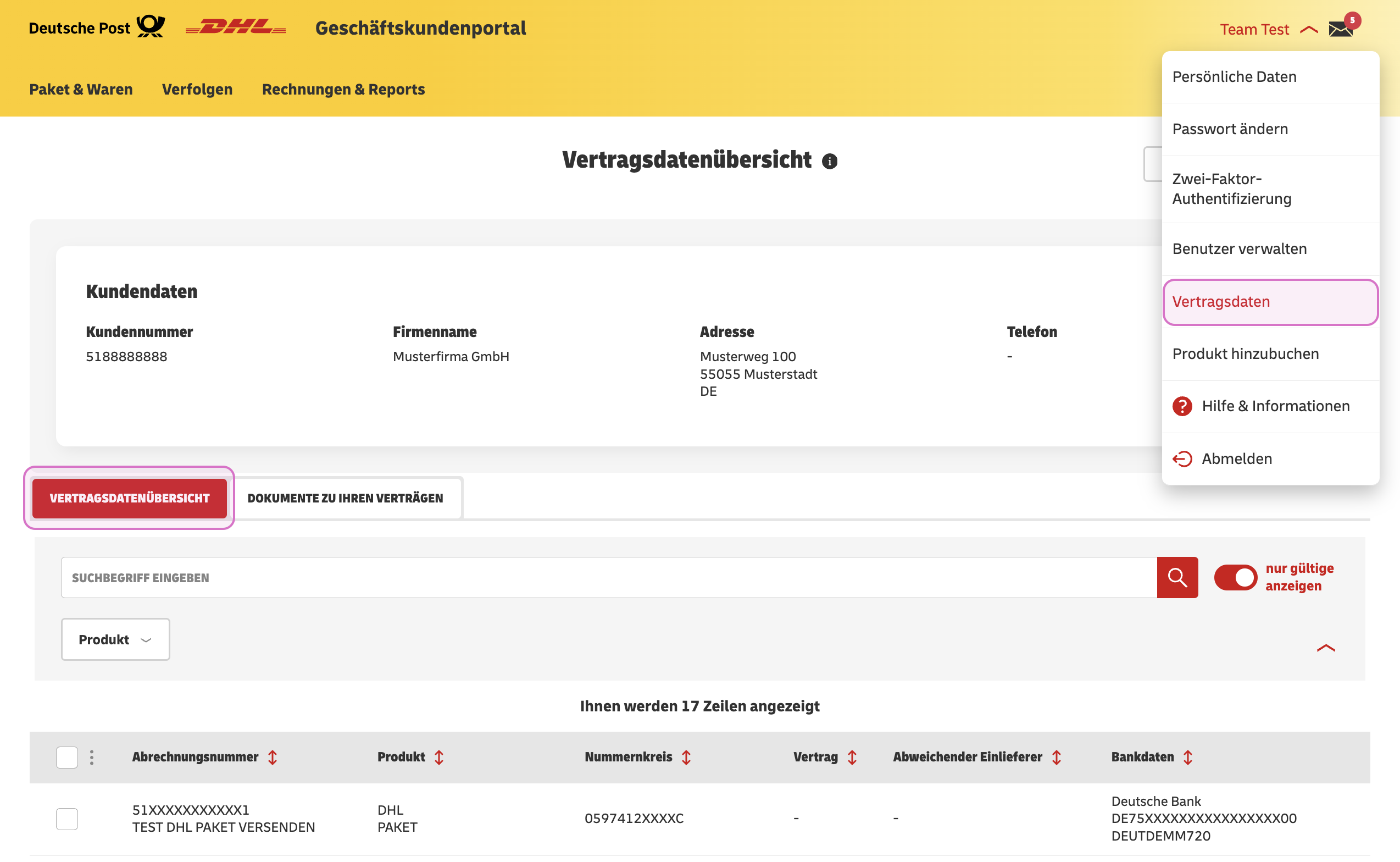Image resolution: width=1400 pixels, height=862 pixels.
Task: Click the info icon beside Vertragsdatenübersicht
Action: point(830,161)
